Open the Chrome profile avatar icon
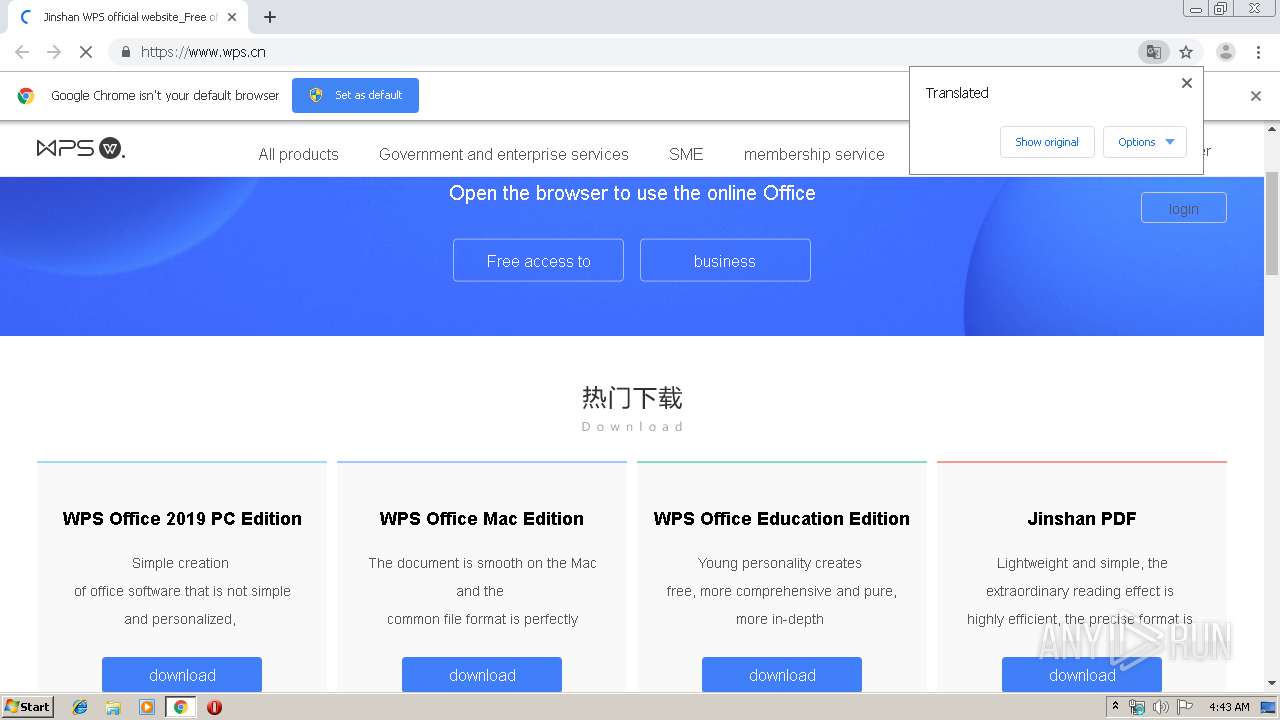 (x=1225, y=52)
